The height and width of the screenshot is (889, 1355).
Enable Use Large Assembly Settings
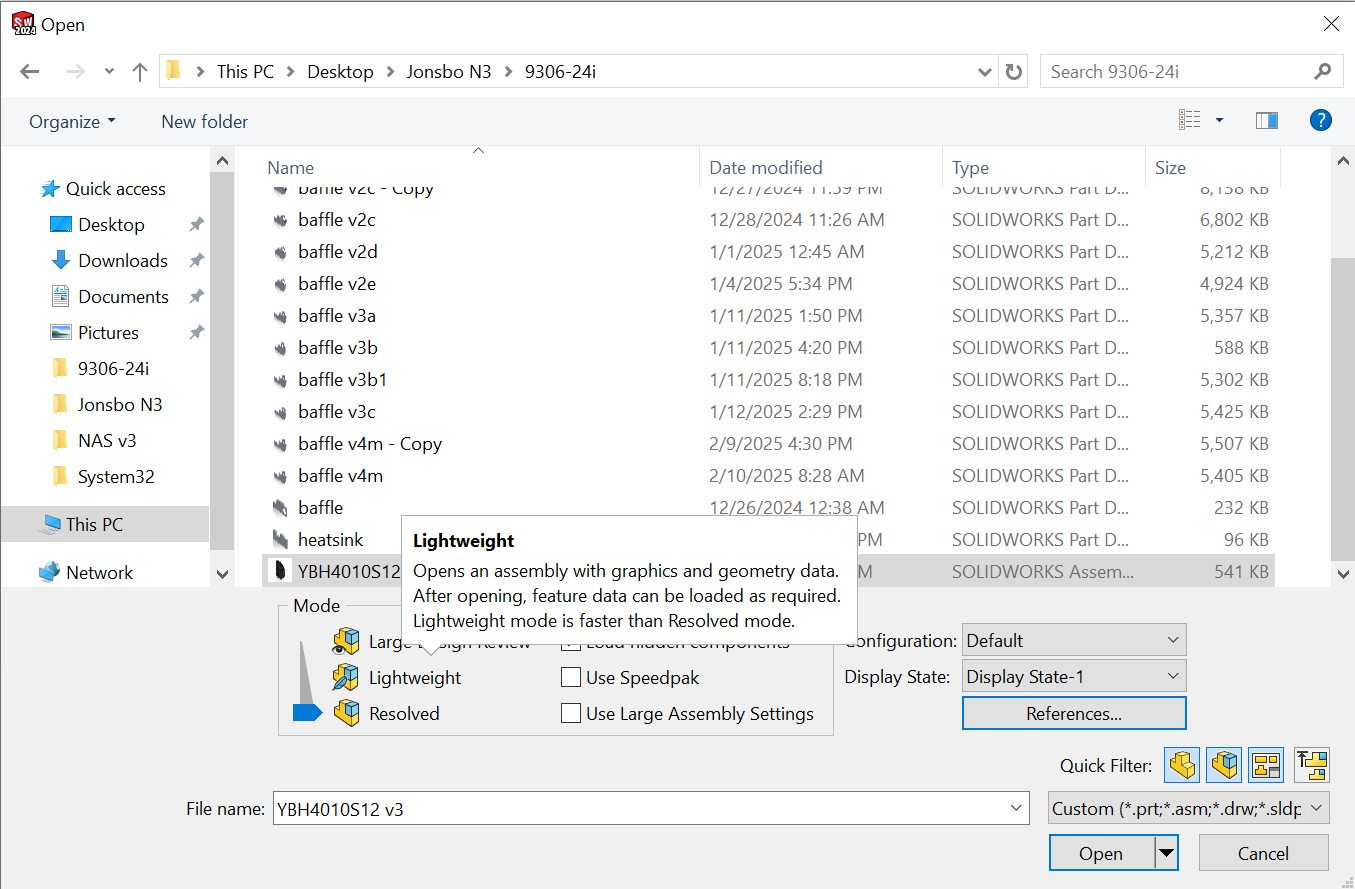(571, 713)
